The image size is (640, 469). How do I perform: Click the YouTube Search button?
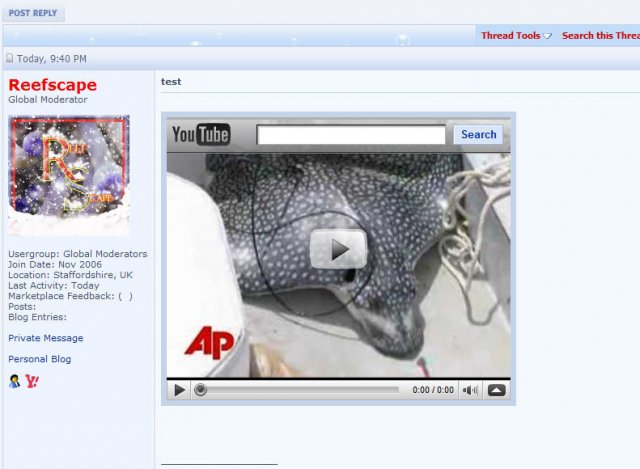click(478, 134)
